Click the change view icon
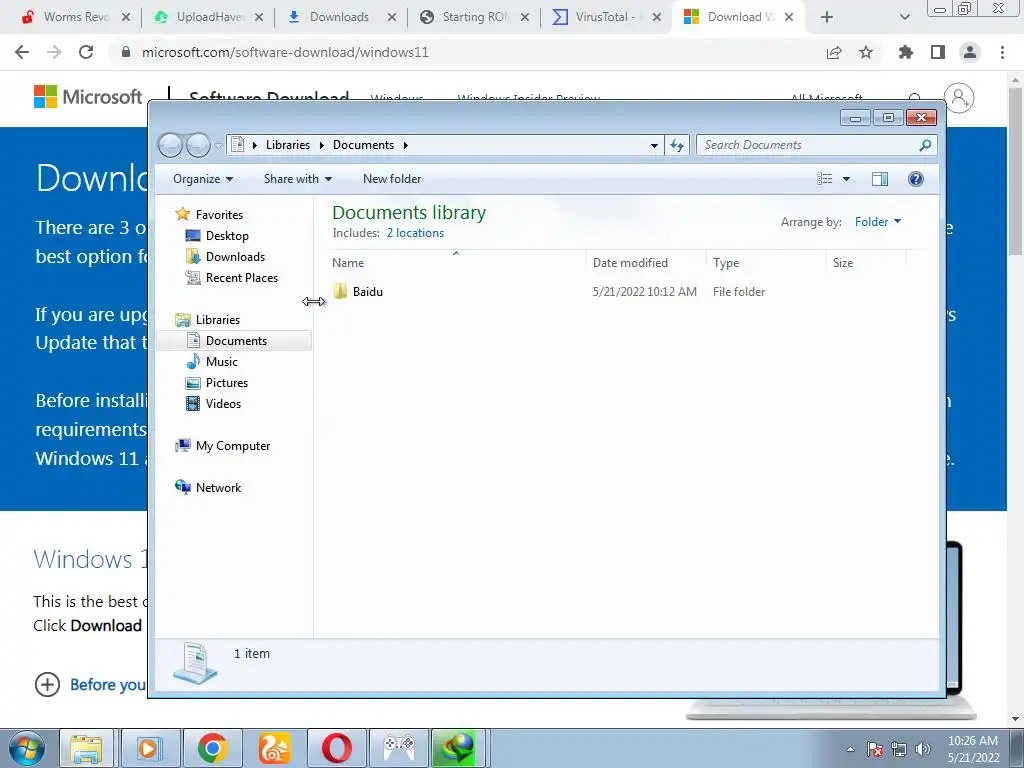Screen dimensions: 1024x768 coord(825,179)
